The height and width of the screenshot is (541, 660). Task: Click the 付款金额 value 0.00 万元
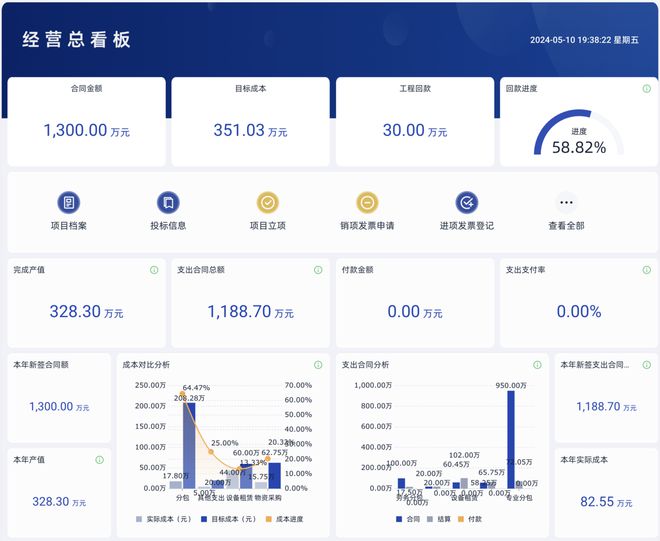415,312
